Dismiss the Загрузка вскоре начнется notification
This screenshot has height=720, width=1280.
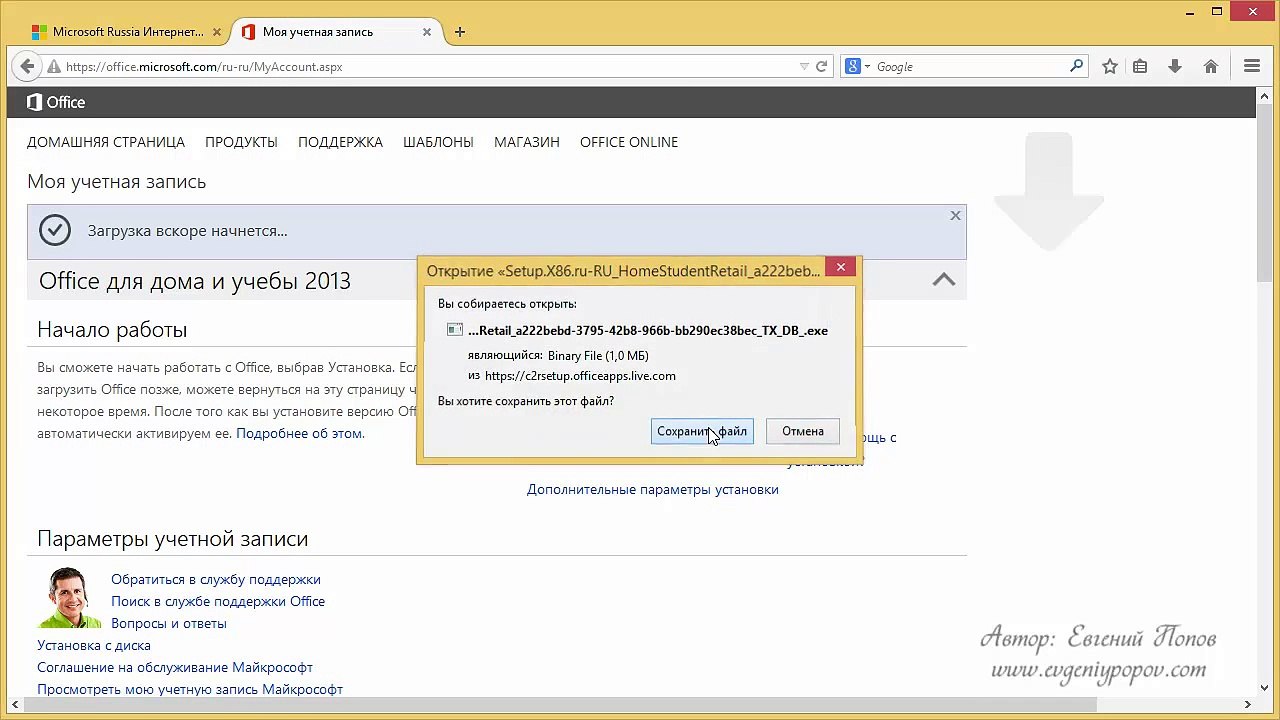[955, 215]
